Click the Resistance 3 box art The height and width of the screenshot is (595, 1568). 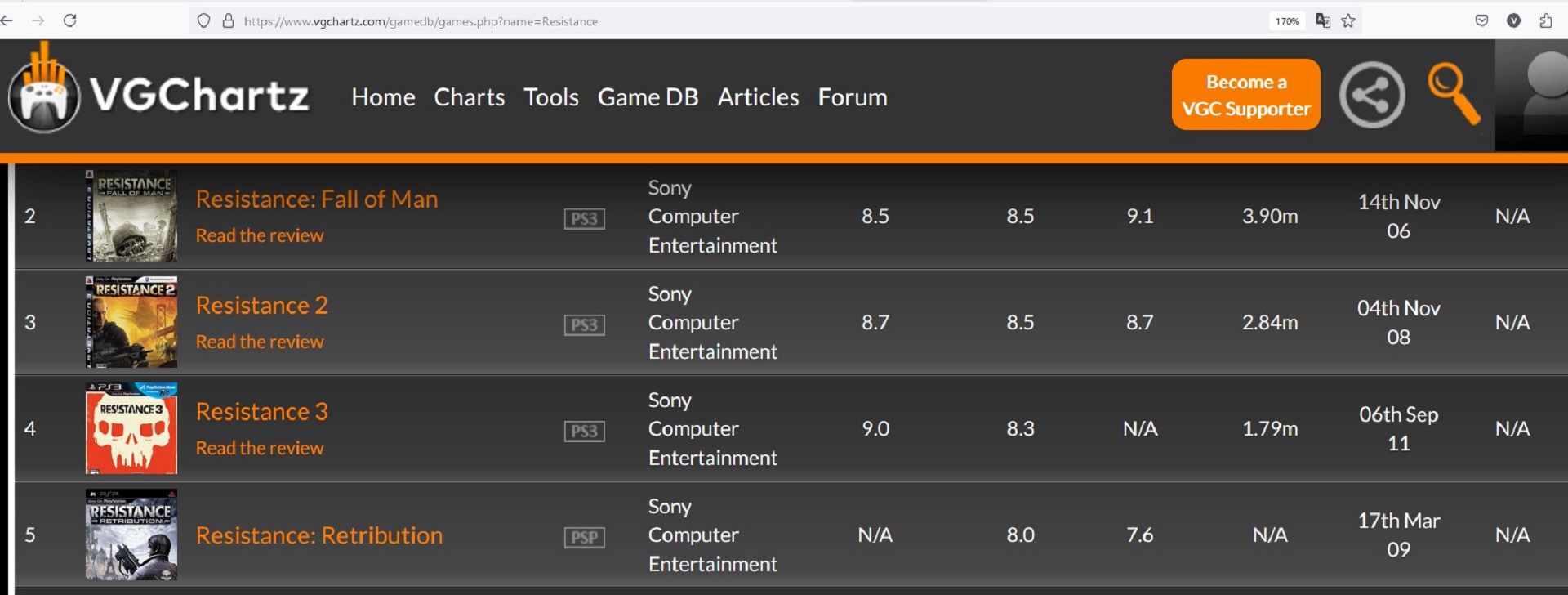tap(131, 428)
